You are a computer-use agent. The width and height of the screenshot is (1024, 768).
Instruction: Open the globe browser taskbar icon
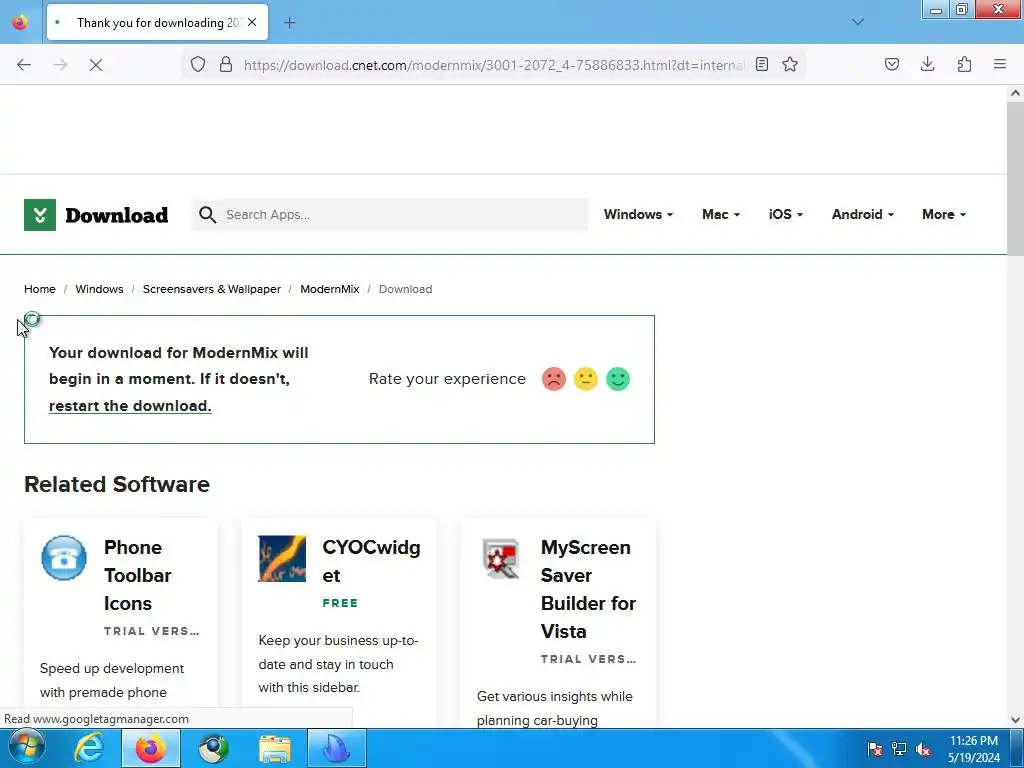click(213, 748)
